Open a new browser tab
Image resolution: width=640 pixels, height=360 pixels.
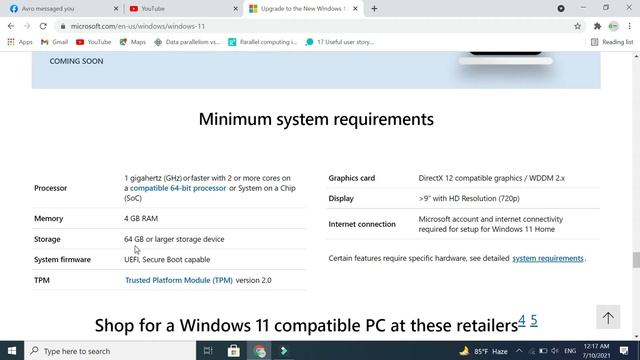point(374,9)
